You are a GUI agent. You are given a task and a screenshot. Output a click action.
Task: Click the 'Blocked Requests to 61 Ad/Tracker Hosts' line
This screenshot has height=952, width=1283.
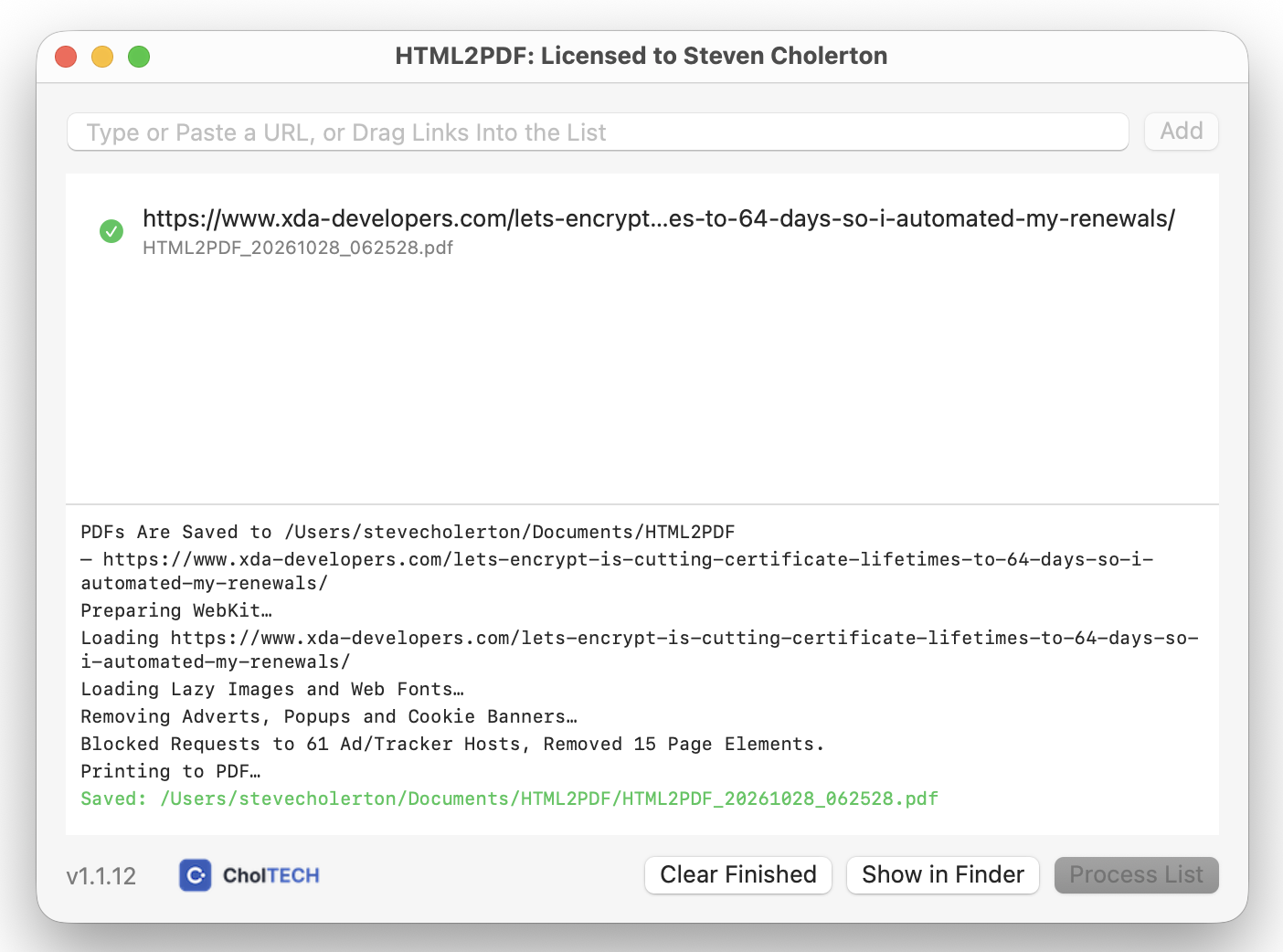(452, 744)
